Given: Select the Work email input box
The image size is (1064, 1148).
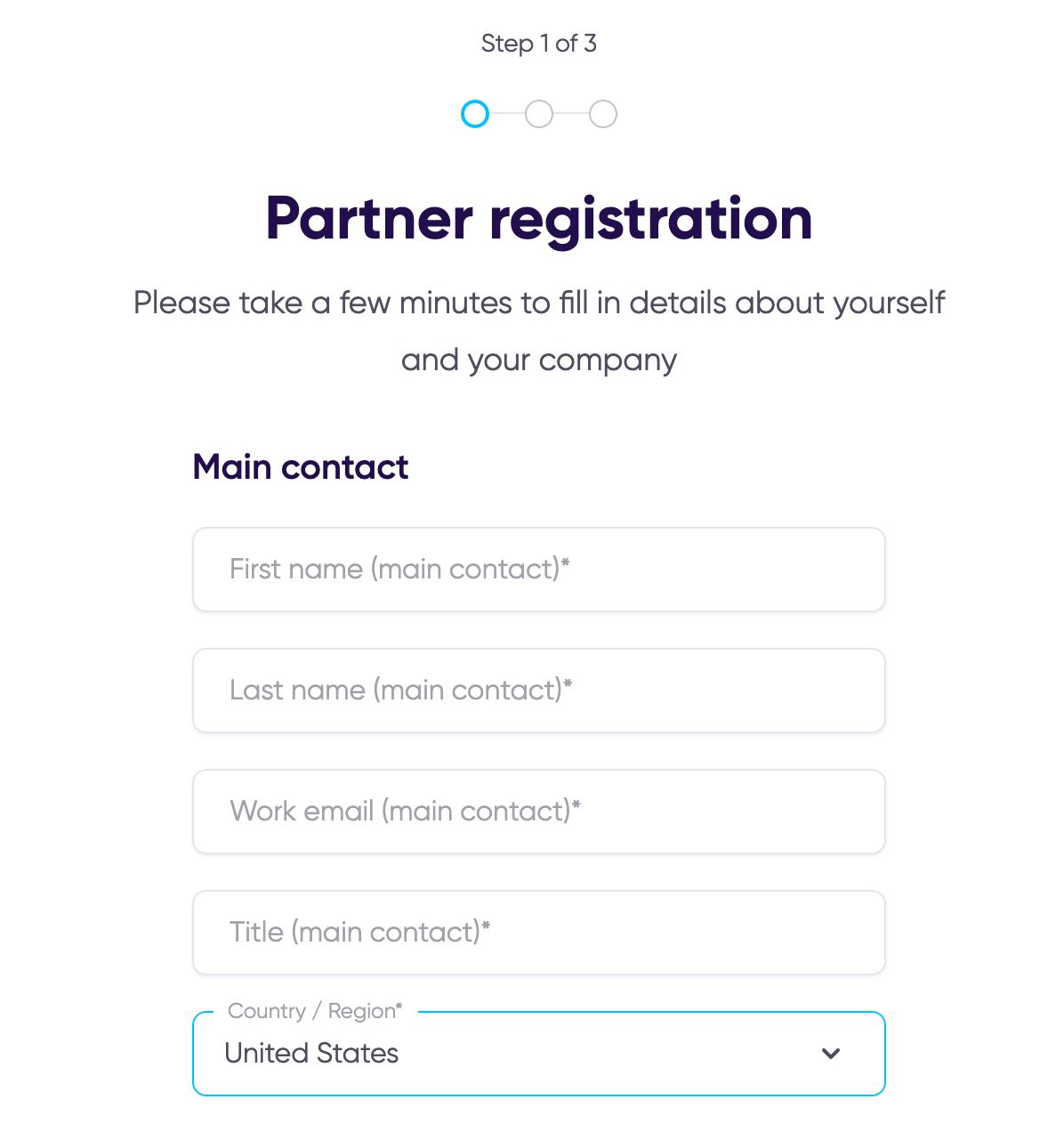Looking at the screenshot, I should pyautogui.click(x=539, y=812).
